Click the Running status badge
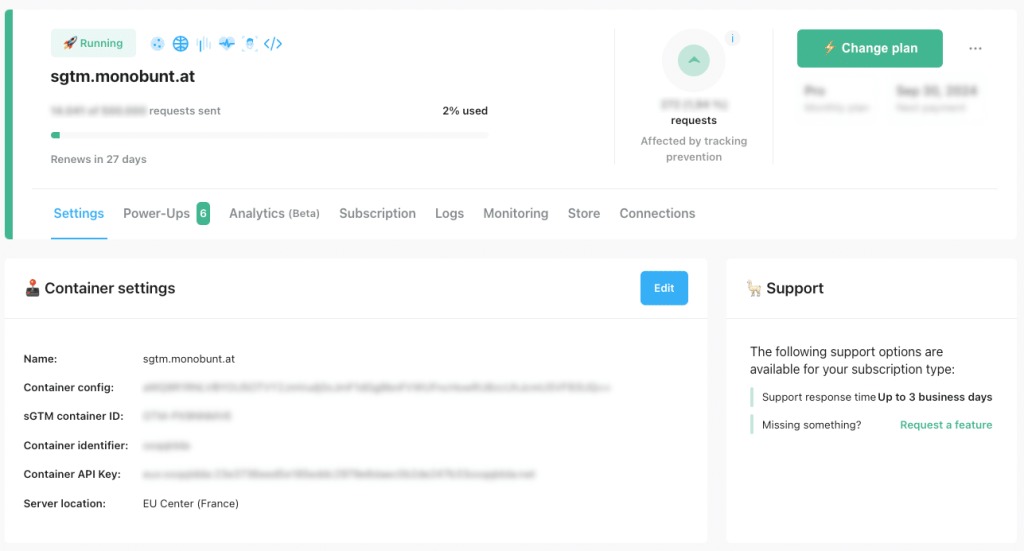This screenshot has height=551, width=1024. click(x=93, y=43)
